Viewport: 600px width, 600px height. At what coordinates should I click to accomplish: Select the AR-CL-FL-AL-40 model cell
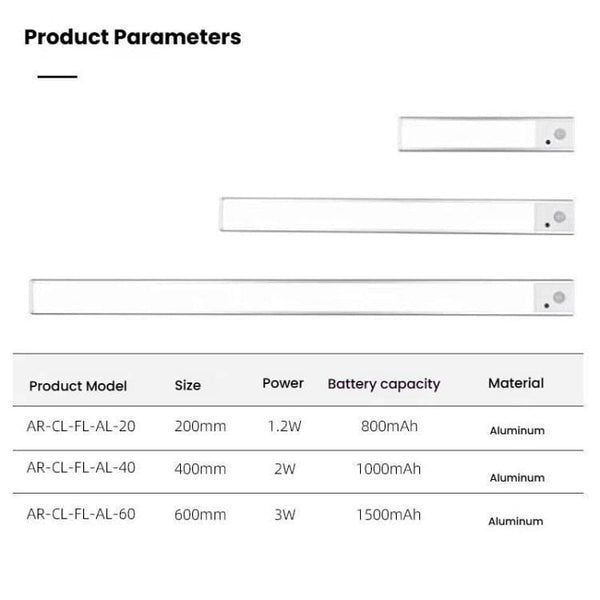coord(81,468)
